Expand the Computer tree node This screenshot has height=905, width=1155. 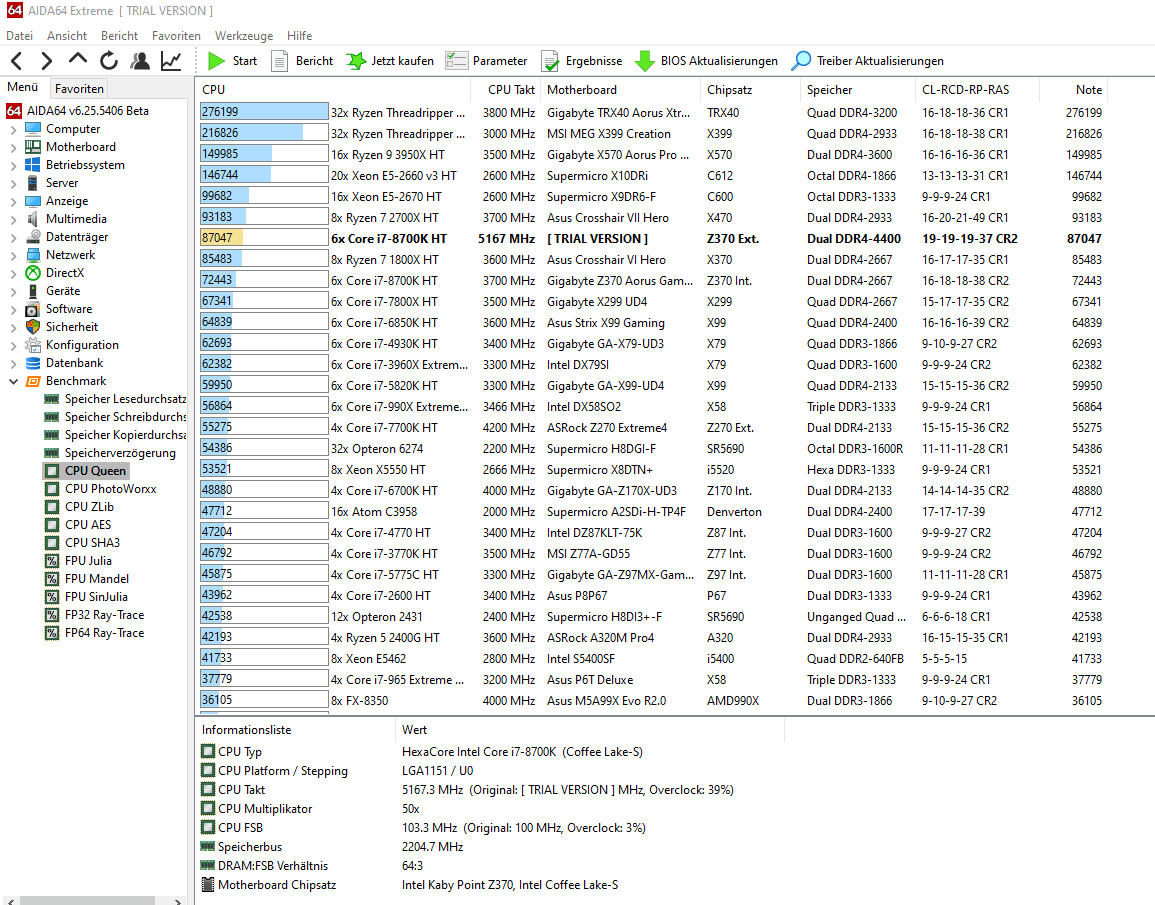click(x=13, y=129)
